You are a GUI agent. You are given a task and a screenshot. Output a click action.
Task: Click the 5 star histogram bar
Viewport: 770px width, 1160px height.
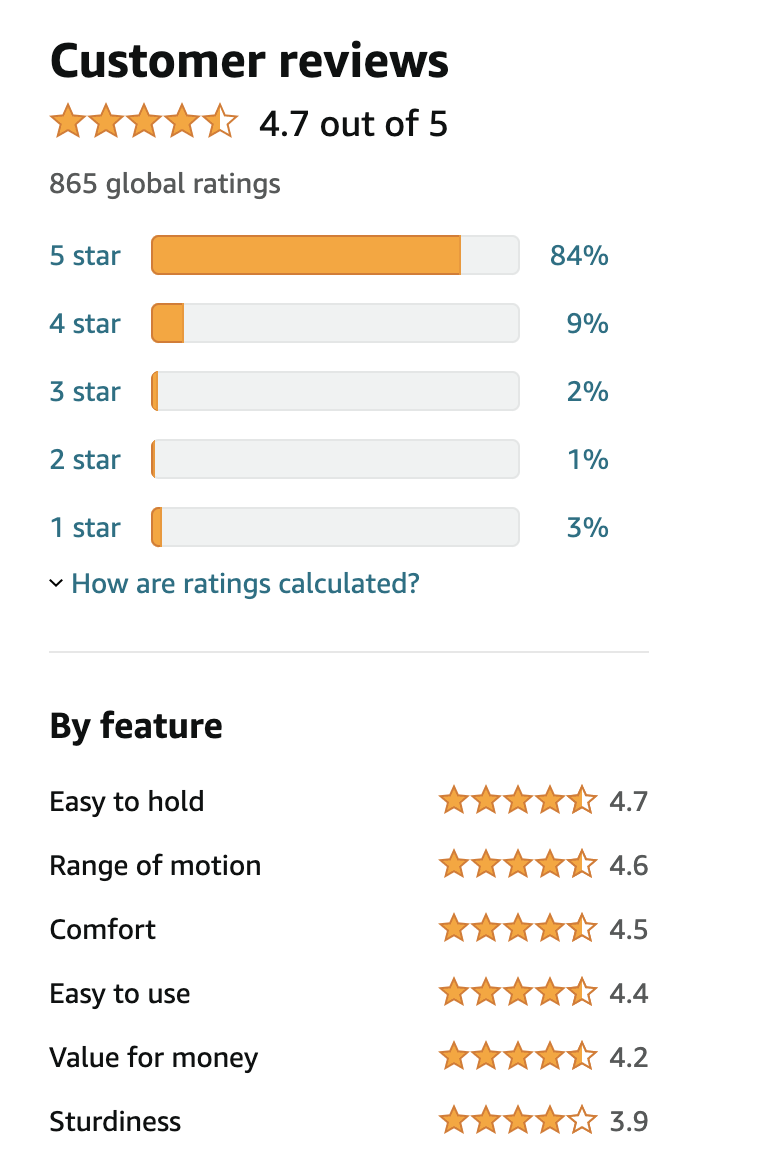335,256
